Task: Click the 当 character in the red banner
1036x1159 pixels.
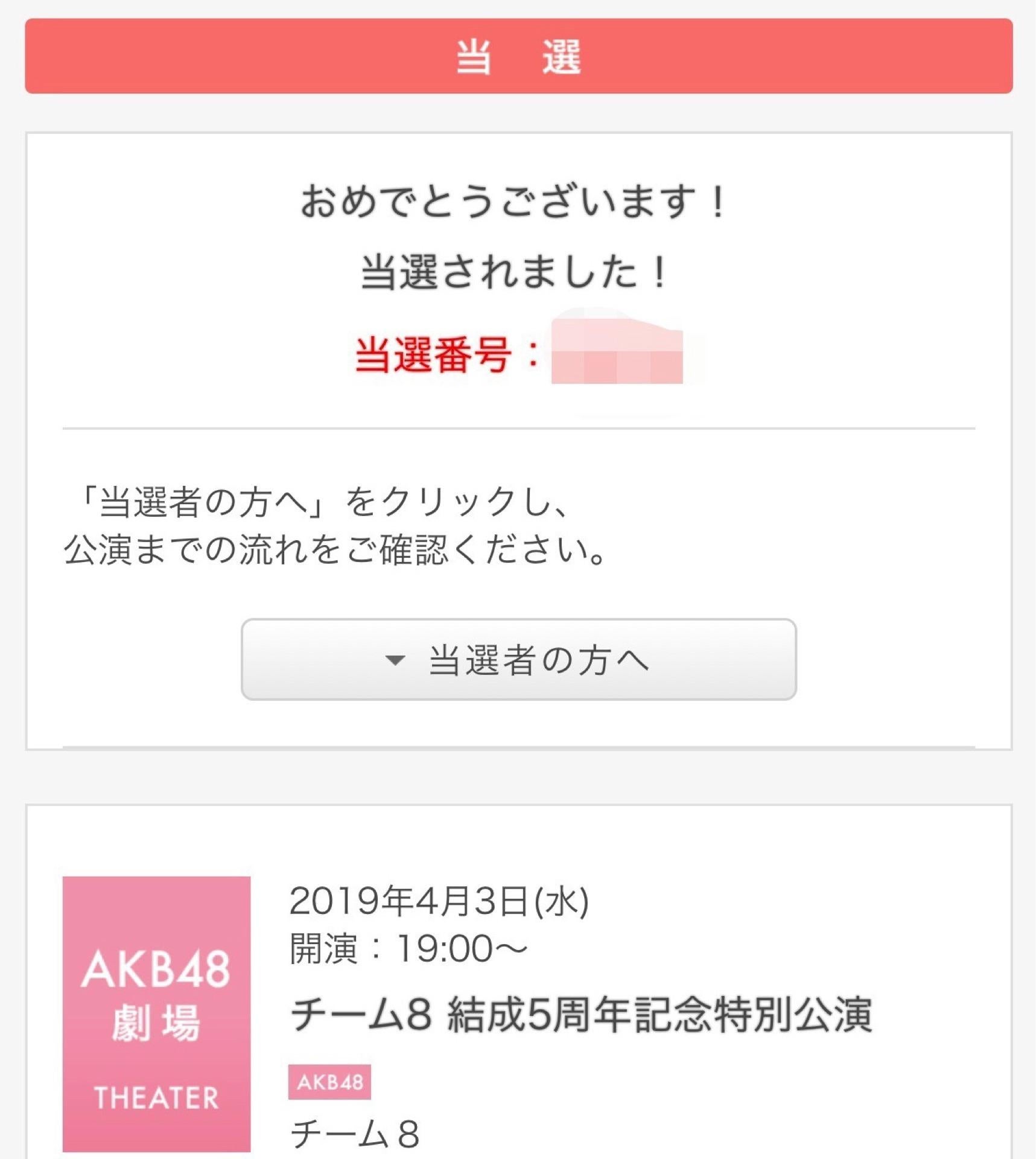Action: 473,56
